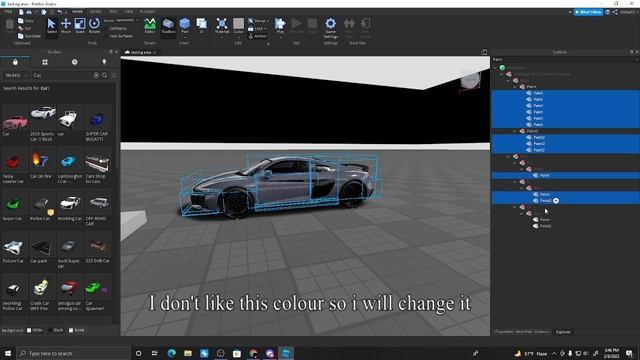This screenshot has width=640, height=360.
Task: Switch to the MODEL ribbon tab
Action: (95, 12)
